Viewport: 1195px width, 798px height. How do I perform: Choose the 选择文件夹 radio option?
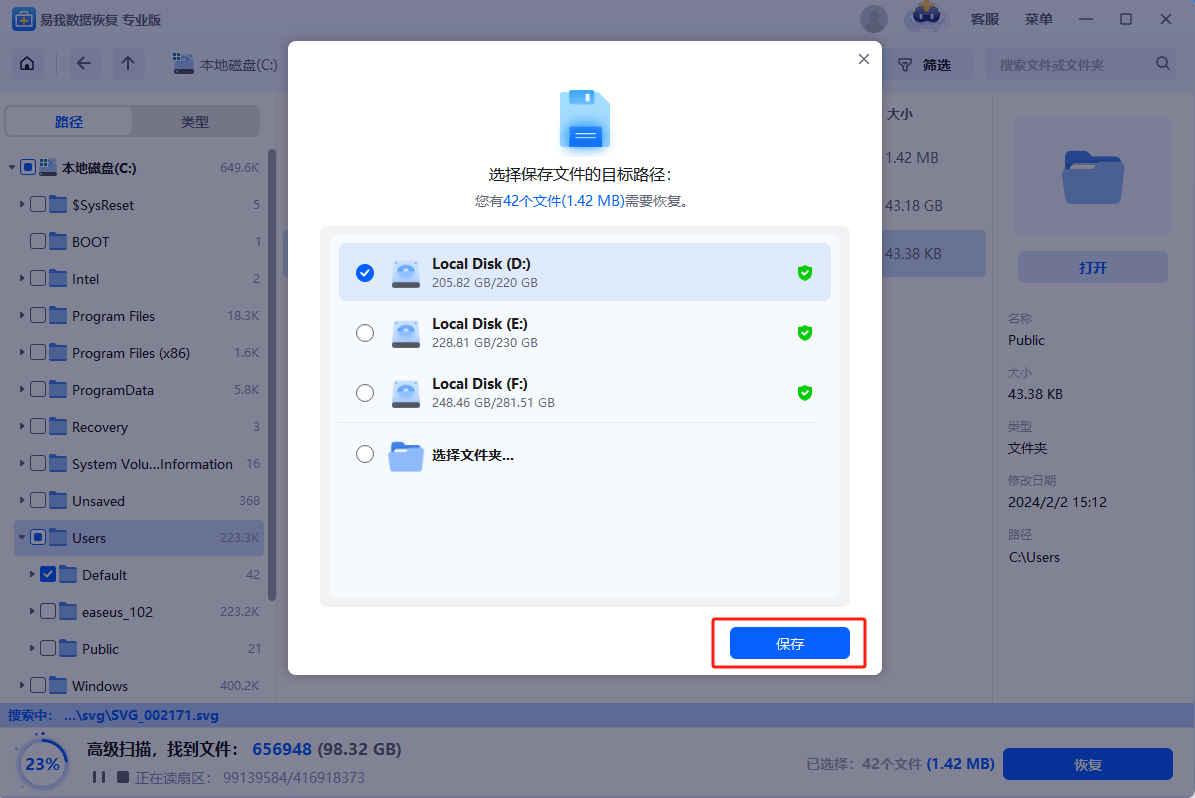365,455
